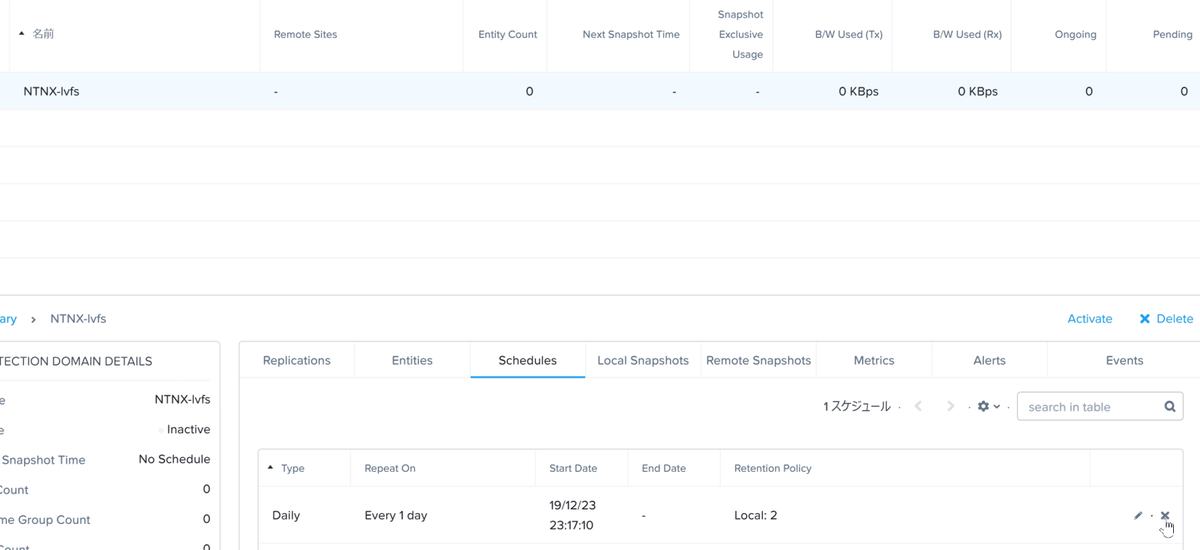The width and height of the screenshot is (1200, 550).
Task: Delete the Daily schedule with X icon
Action: 1165,516
